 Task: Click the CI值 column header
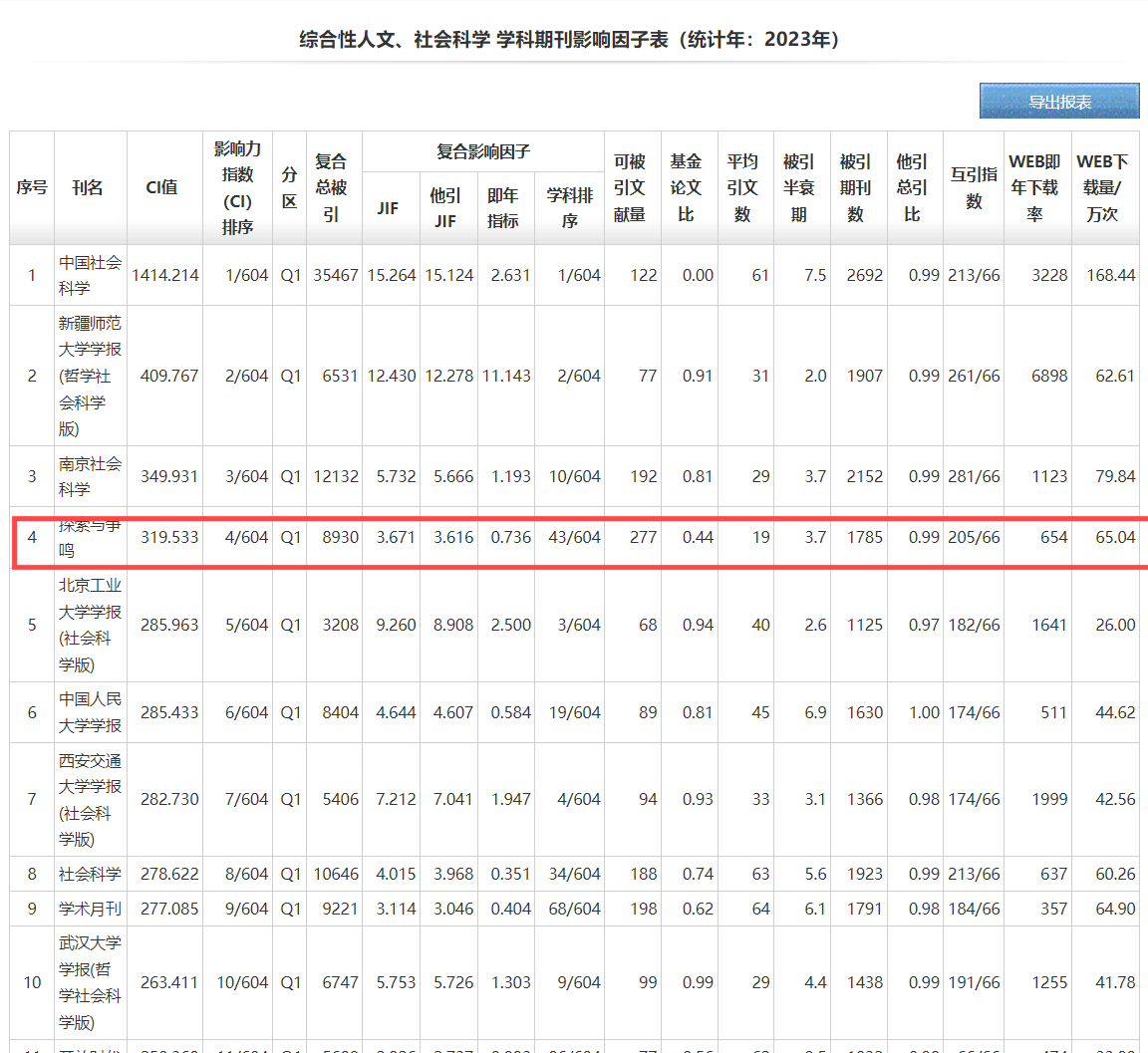point(162,187)
